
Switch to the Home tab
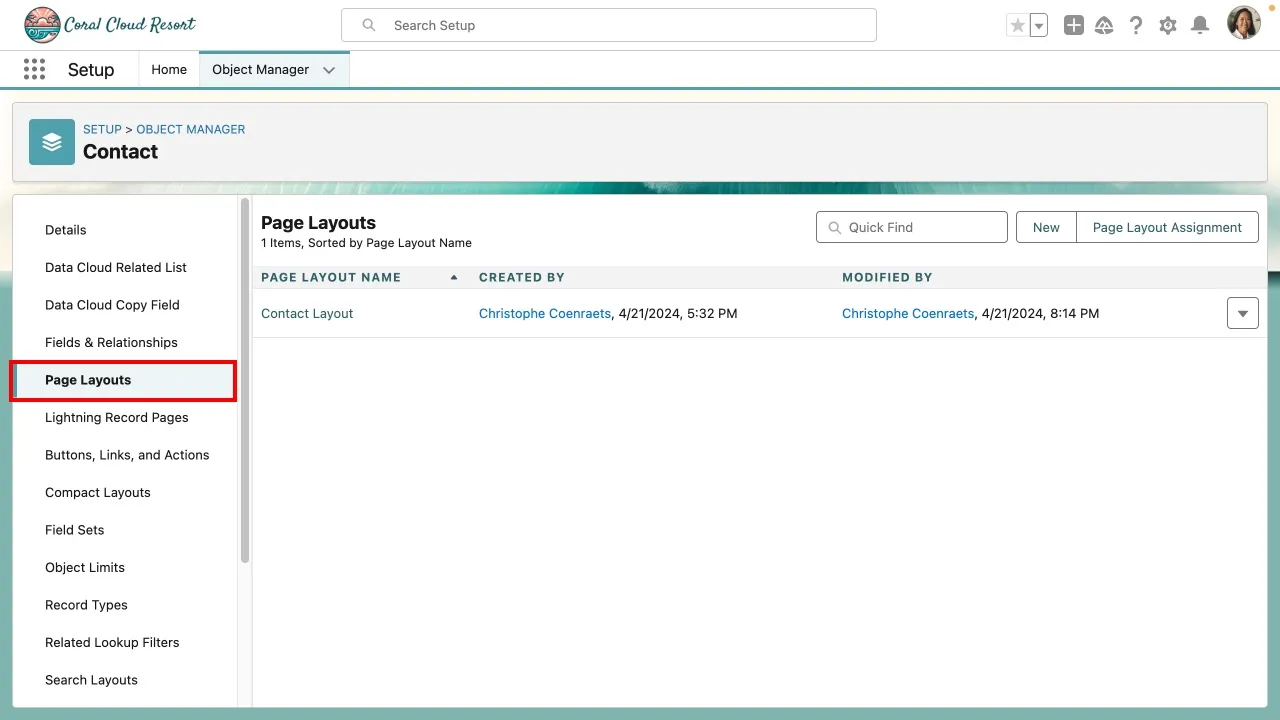(x=169, y=69)
